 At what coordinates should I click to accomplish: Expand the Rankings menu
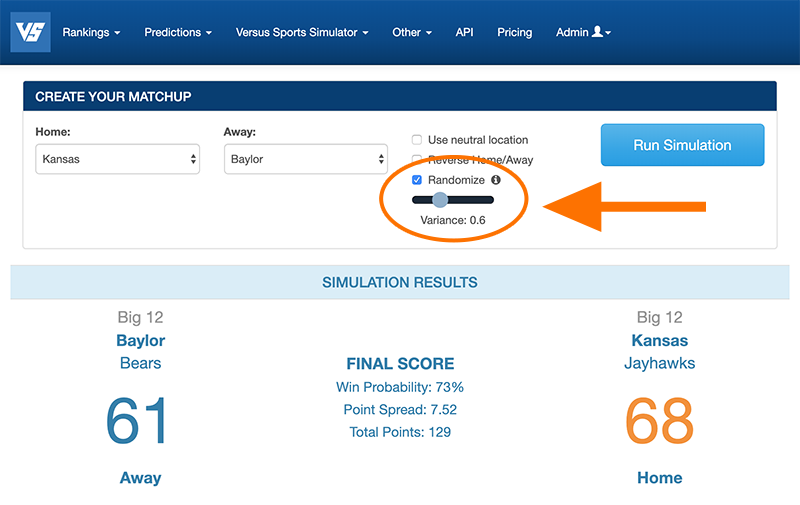pos(91,32)
